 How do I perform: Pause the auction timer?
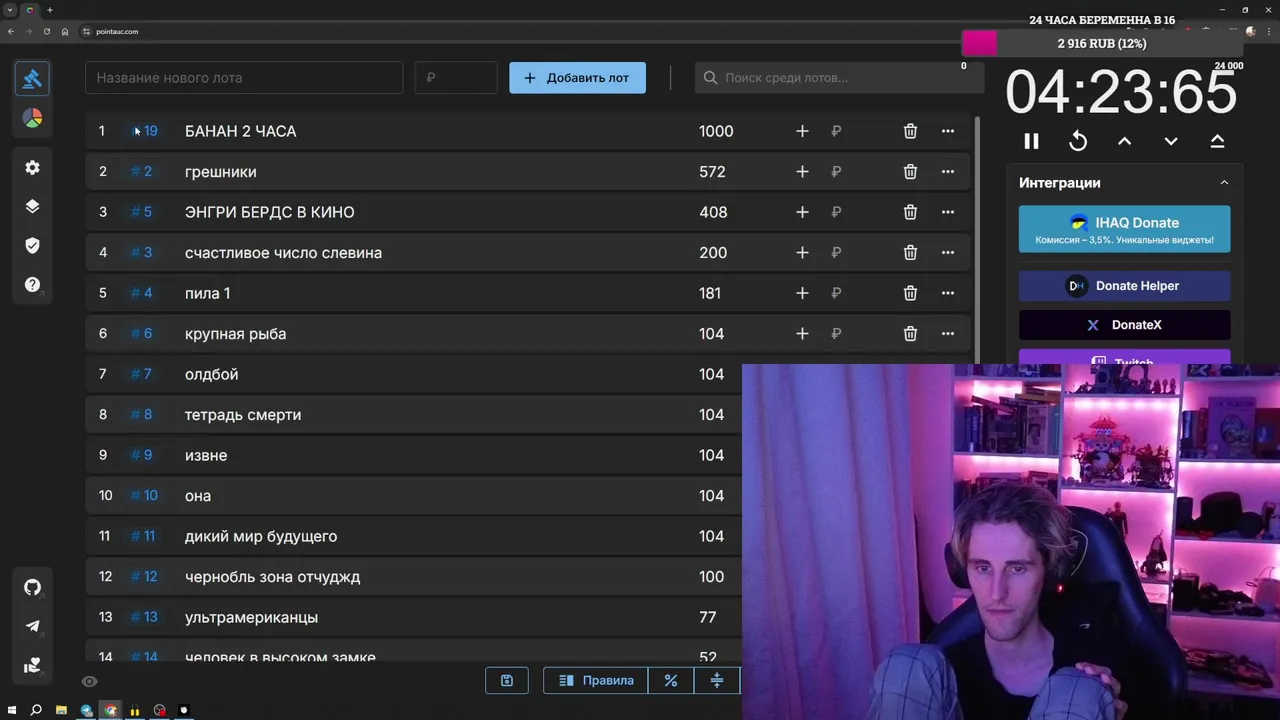pos(1031,141)
